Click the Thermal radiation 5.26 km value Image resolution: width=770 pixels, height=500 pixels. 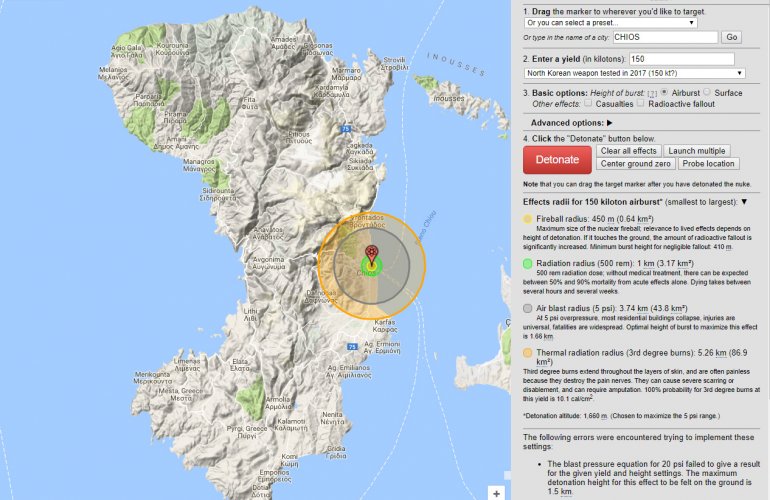pyautogui.click(x=712, y=353)
